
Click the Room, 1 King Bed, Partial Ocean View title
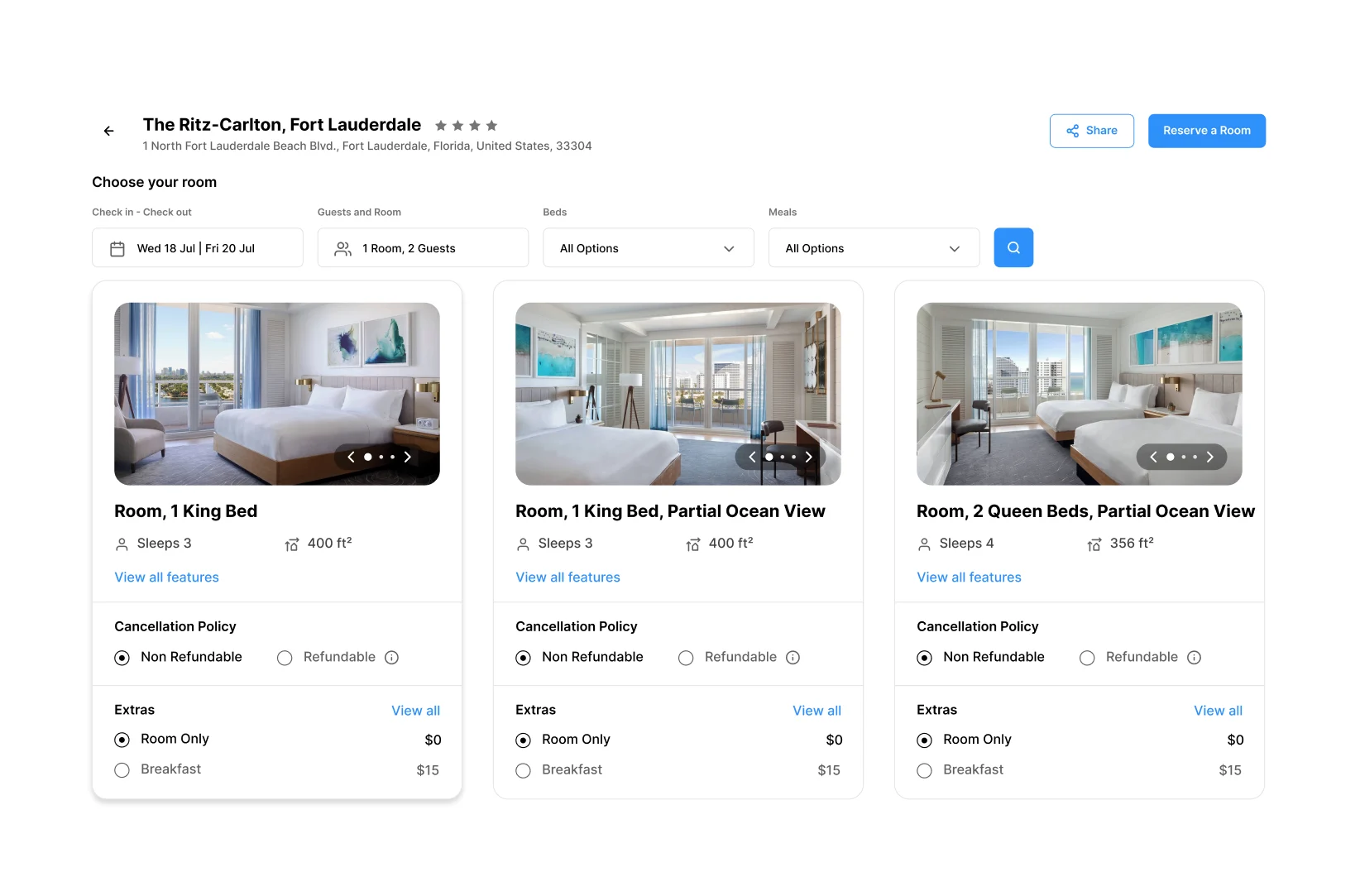click(670, 511)
